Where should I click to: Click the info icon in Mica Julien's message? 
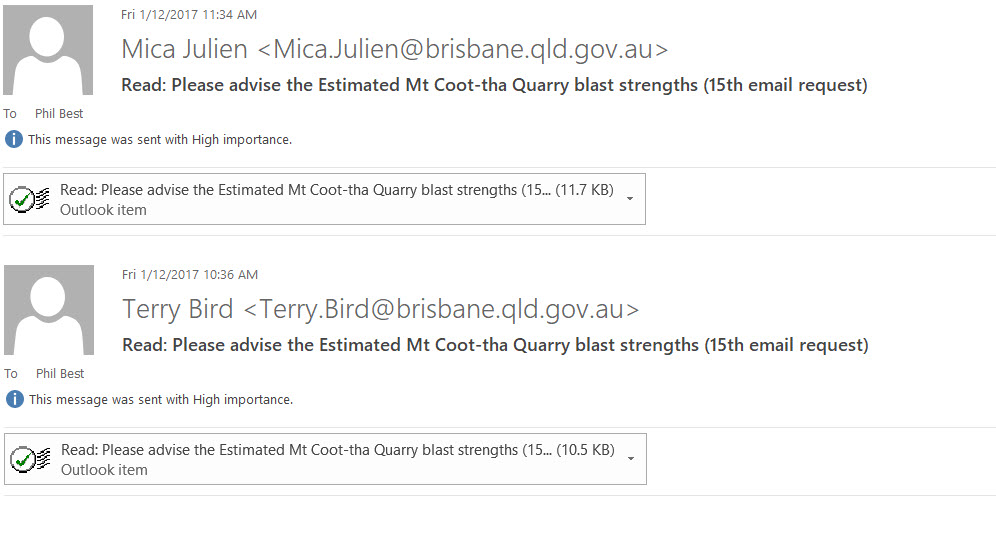click(x=14, y=139)
